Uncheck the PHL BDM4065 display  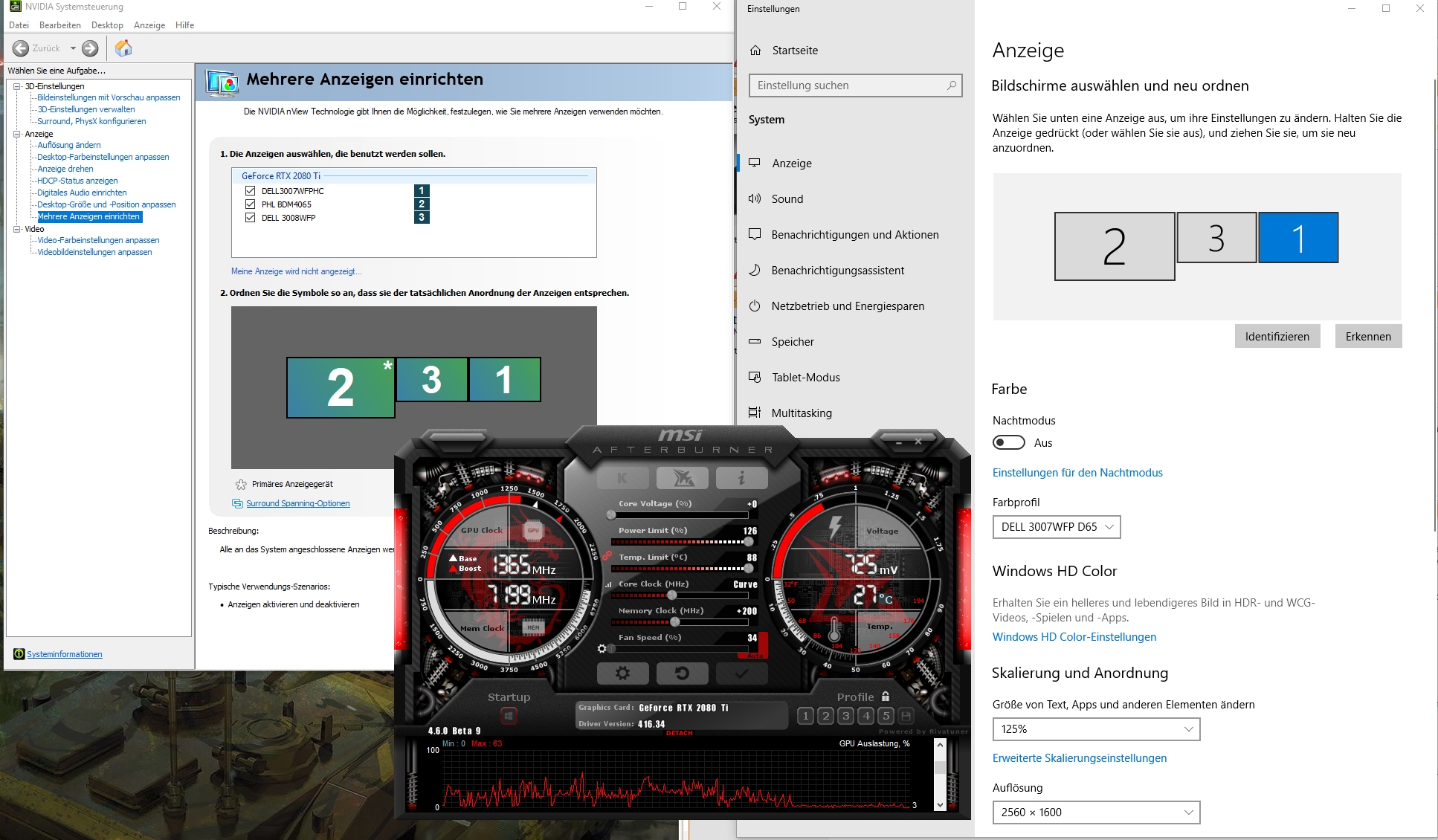coord(249,204)
